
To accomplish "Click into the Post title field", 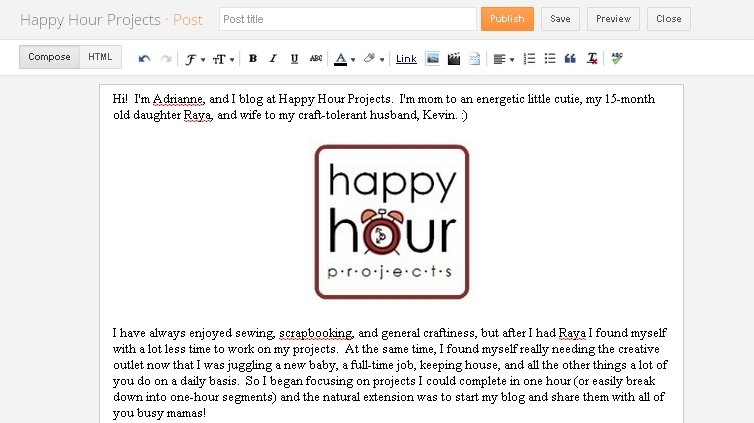I will click(348, 19).
